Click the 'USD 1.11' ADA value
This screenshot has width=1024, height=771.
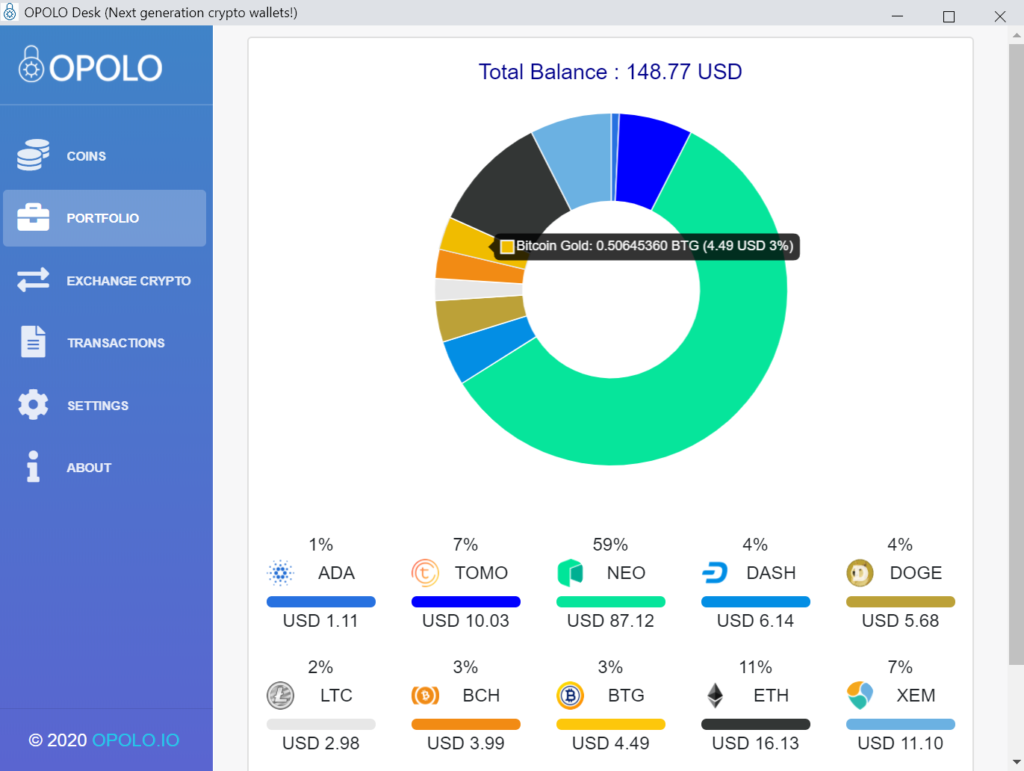321,620
